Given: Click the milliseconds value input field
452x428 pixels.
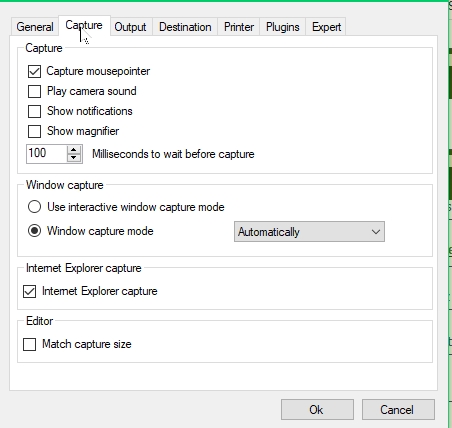Looking at the screenshot, I should click(47, 154).
